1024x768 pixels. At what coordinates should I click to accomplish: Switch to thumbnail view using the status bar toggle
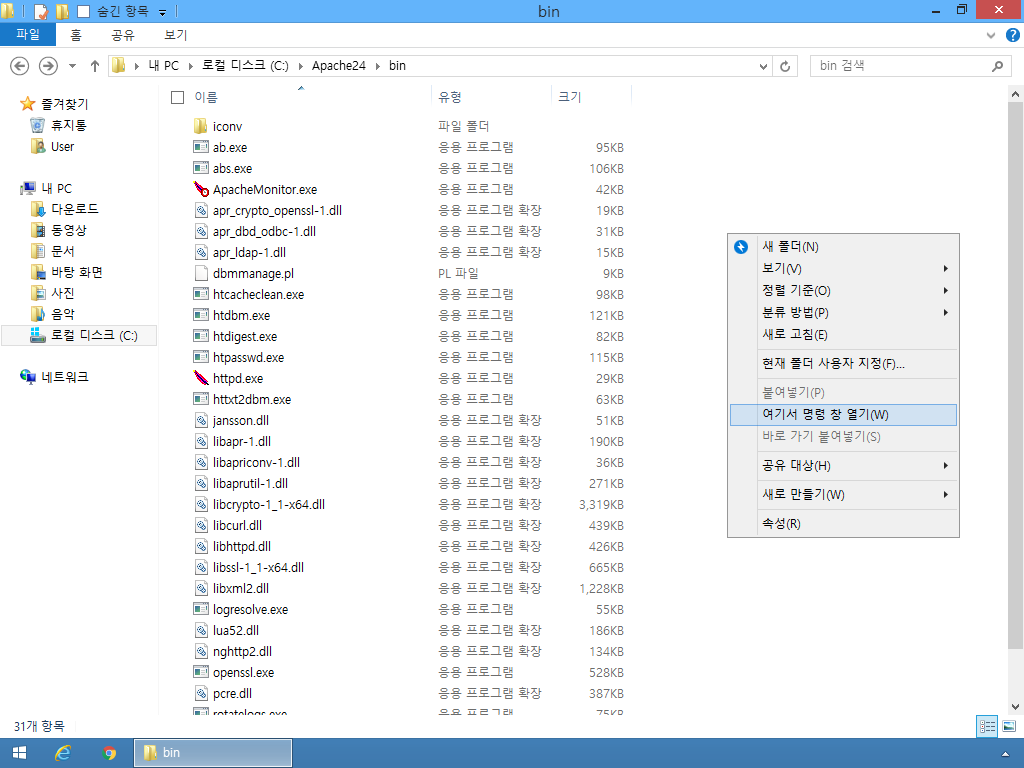point(1008,726)
